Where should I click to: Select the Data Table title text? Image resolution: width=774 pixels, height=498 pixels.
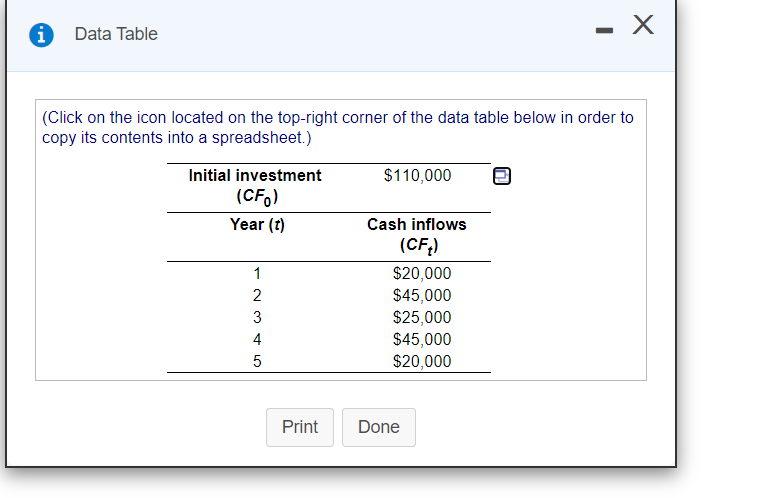point(116,34)
